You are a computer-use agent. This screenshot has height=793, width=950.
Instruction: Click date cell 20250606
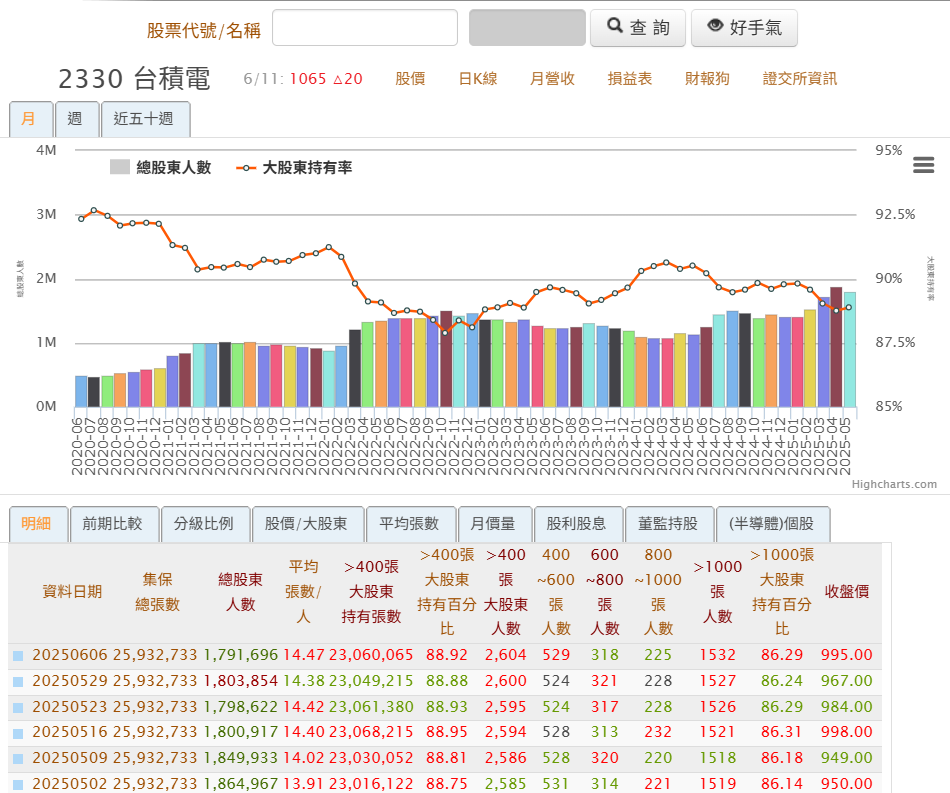pos(70,655)
